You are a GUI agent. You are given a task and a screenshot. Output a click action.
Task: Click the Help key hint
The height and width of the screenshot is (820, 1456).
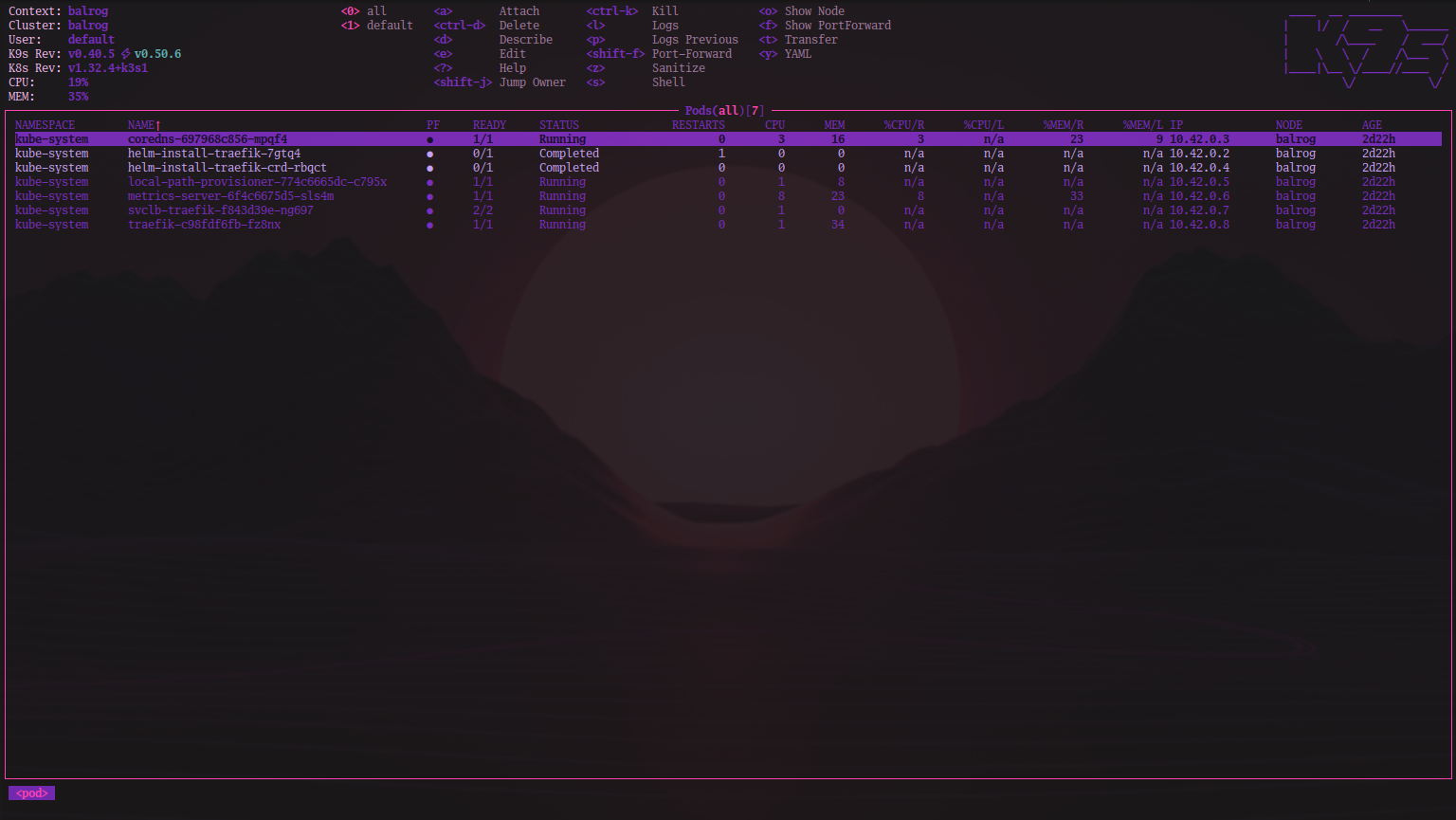480,68
